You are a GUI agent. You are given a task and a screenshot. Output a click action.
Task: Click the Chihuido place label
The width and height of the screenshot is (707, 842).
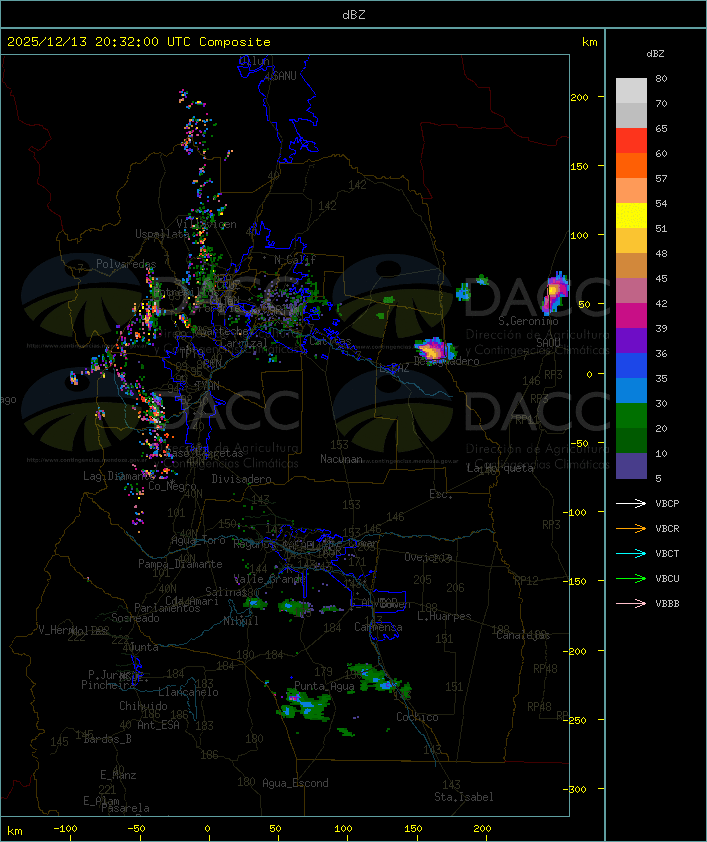[143, 706]
